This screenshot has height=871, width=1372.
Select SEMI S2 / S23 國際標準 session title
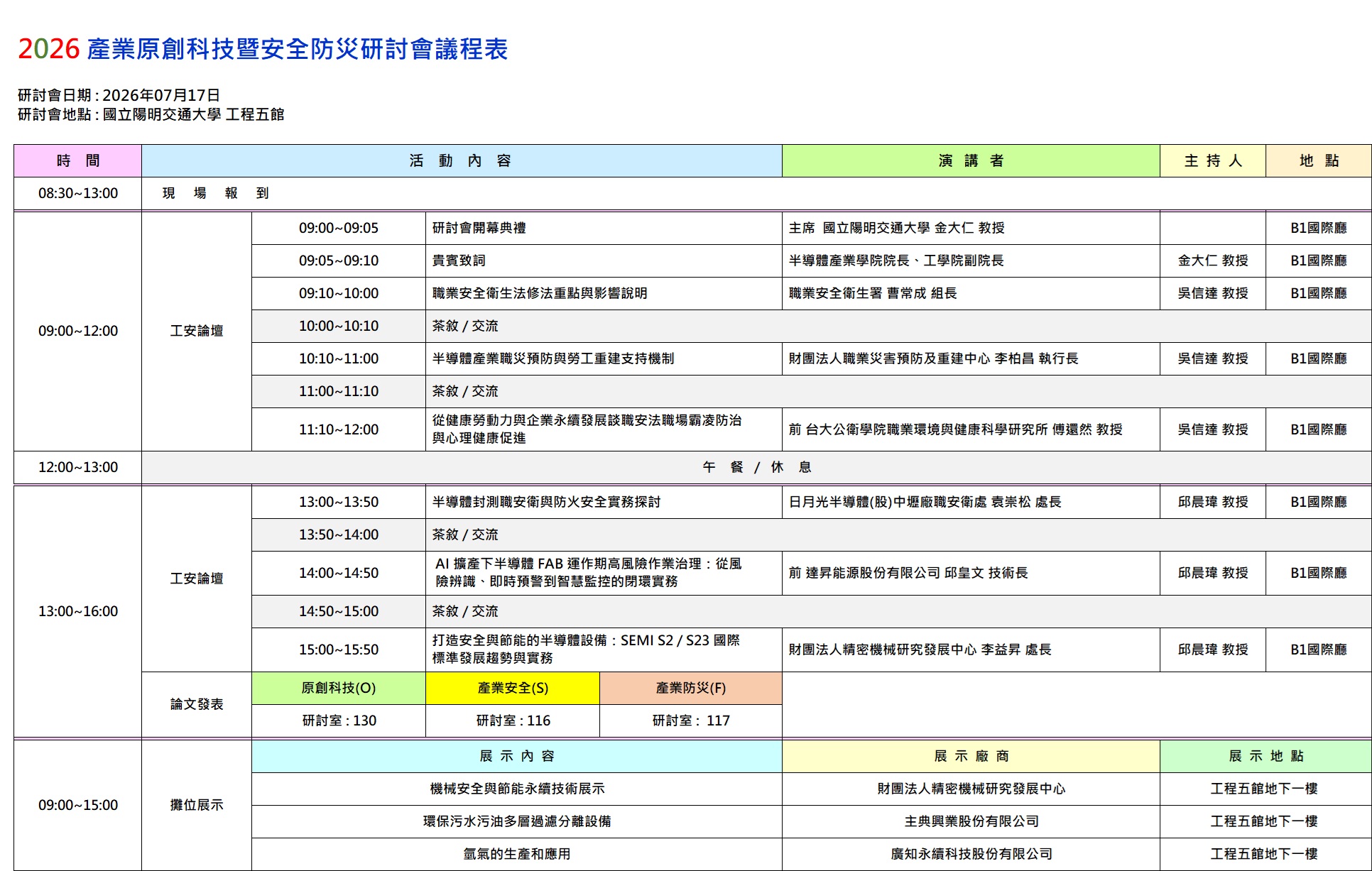coord(587,649)
